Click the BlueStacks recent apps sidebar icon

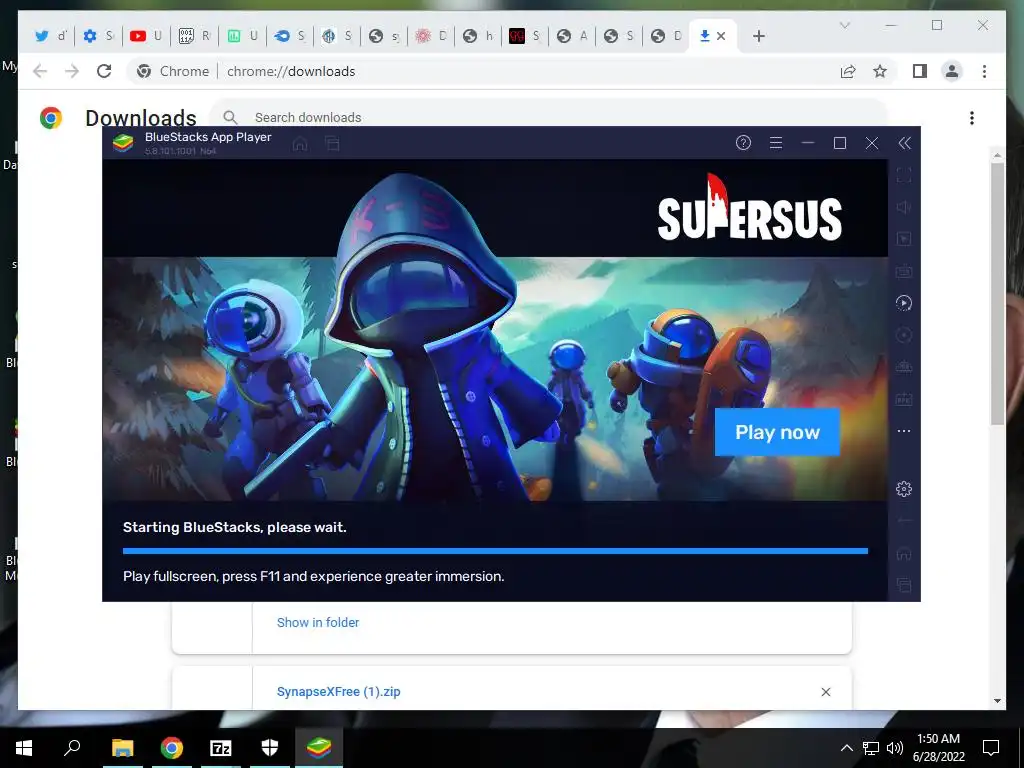tap(904, 584)
